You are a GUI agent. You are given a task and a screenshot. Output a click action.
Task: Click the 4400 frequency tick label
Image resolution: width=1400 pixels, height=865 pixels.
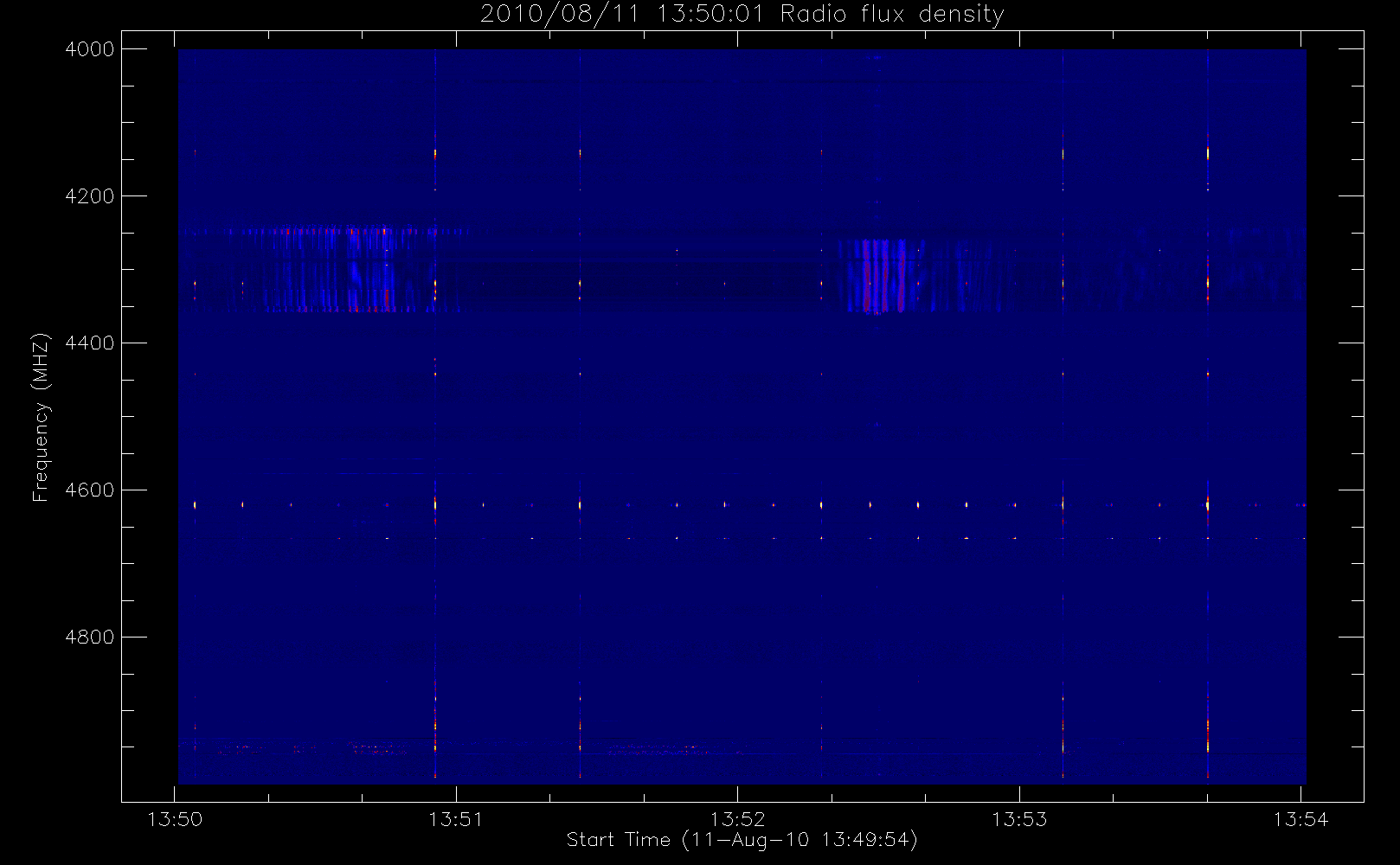coord(90,343)
